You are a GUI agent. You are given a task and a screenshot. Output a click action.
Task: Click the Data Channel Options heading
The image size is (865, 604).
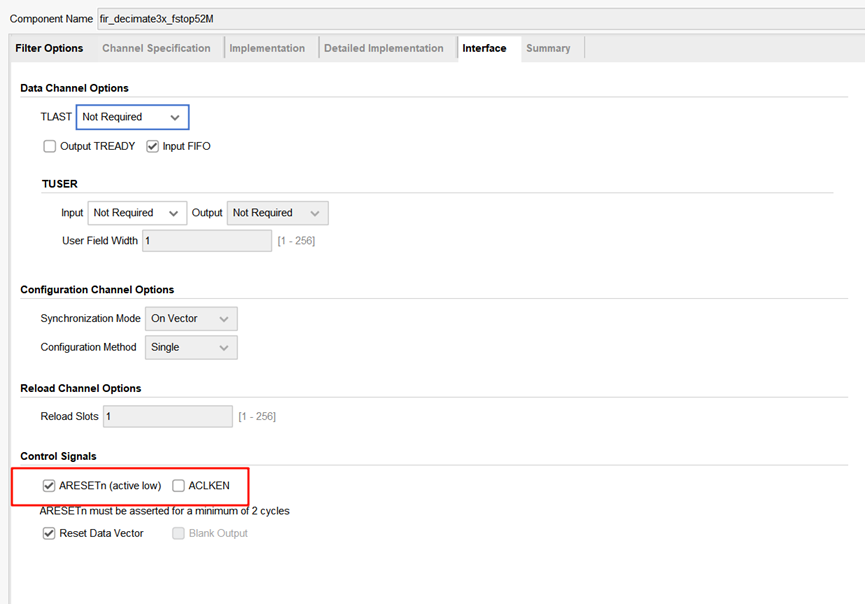coord(74,88)
